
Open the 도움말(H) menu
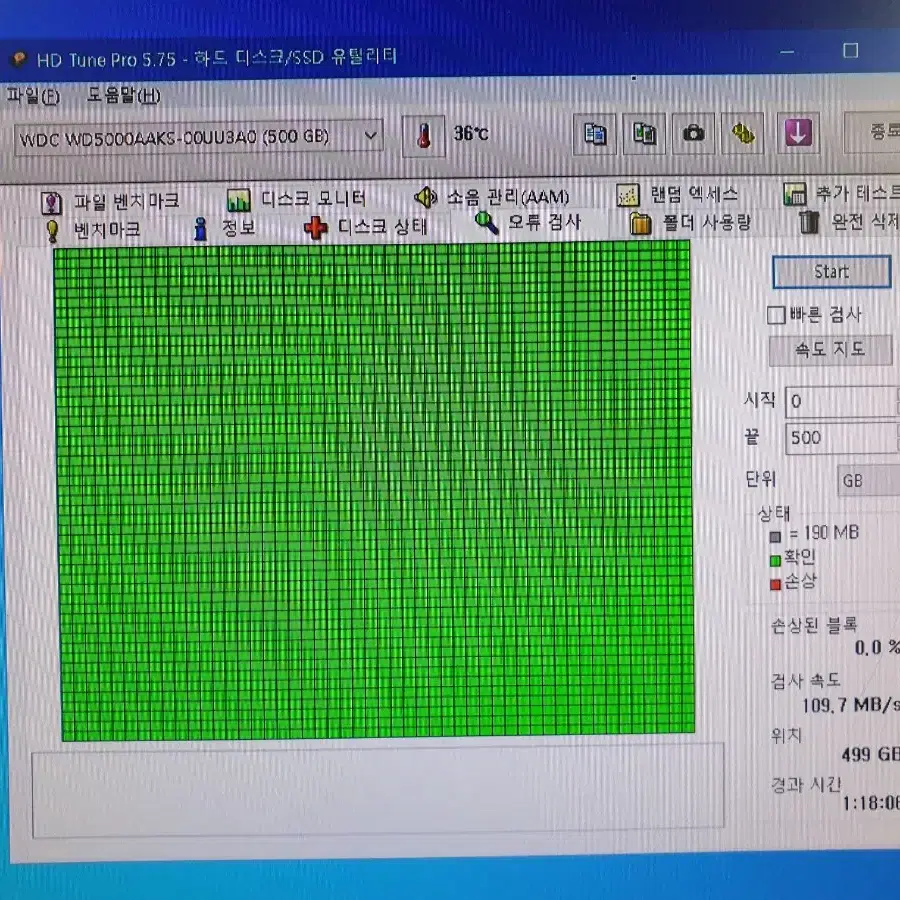123,94
